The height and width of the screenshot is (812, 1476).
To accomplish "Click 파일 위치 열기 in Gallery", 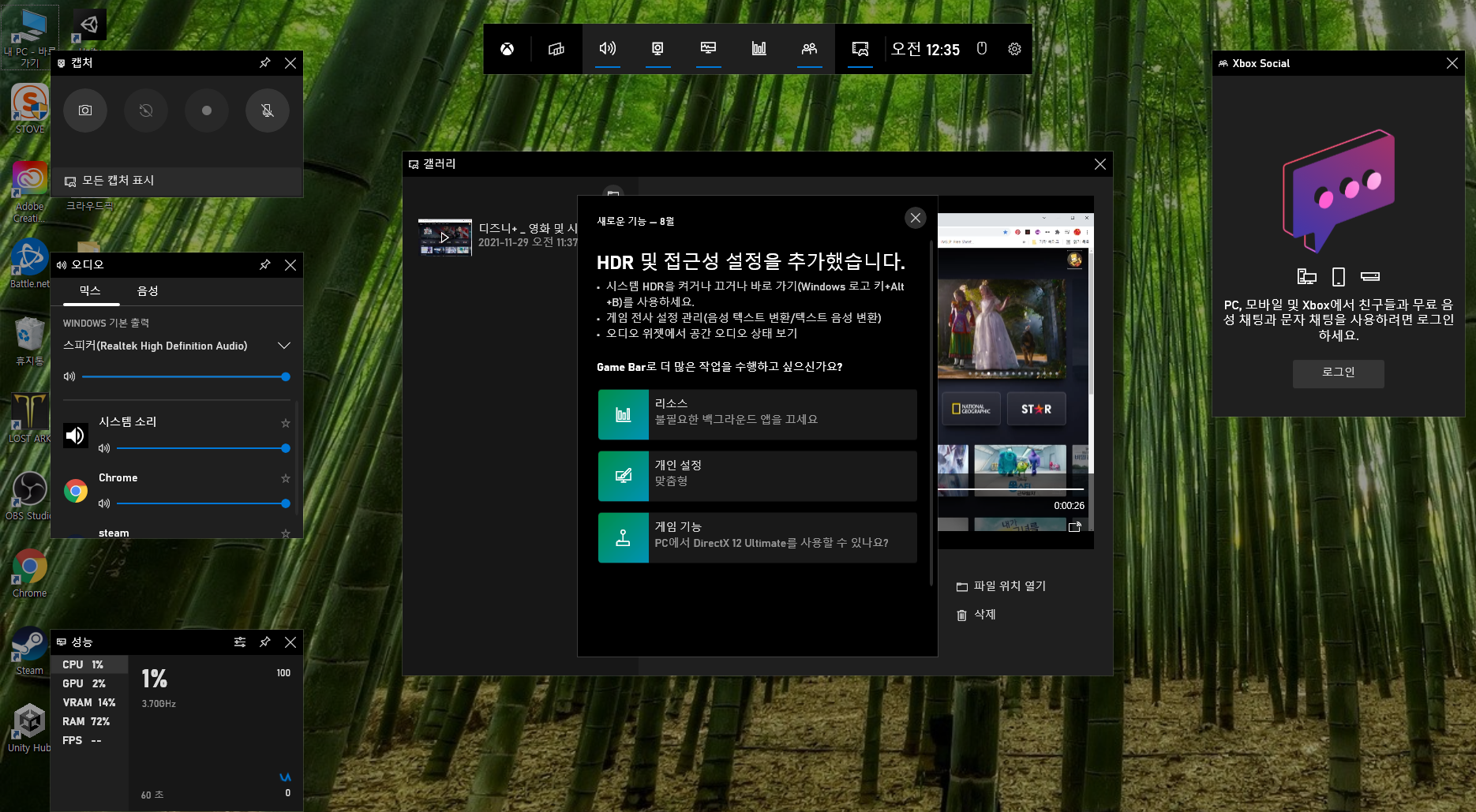I will point(1001,586).
